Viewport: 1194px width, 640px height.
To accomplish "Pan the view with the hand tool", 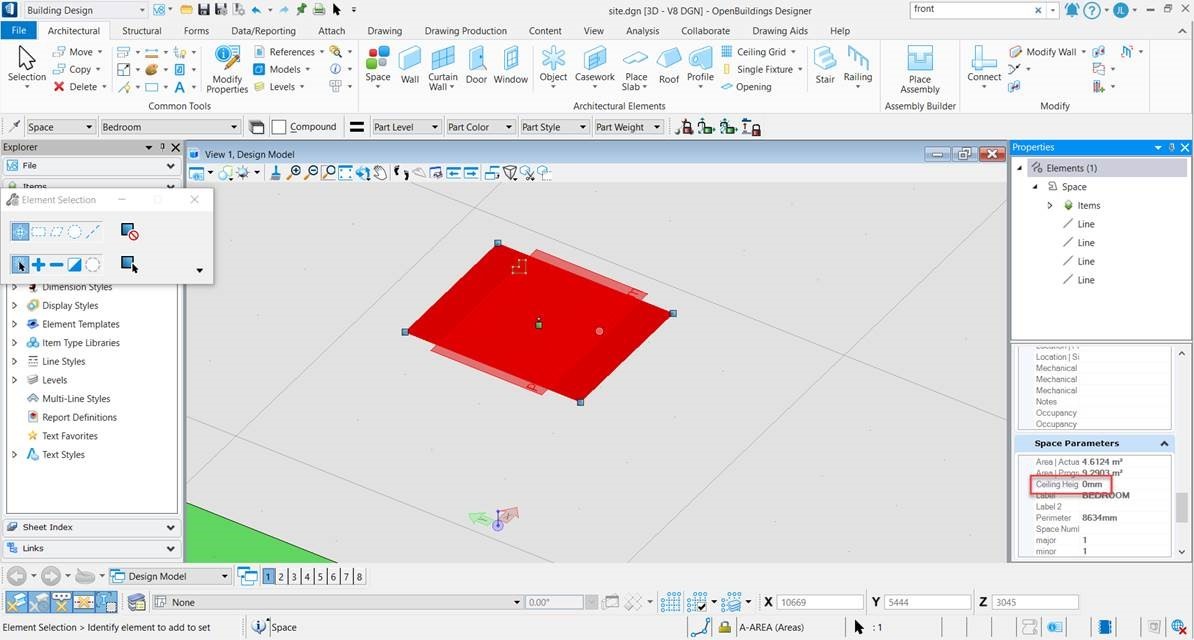I will 380,174.
